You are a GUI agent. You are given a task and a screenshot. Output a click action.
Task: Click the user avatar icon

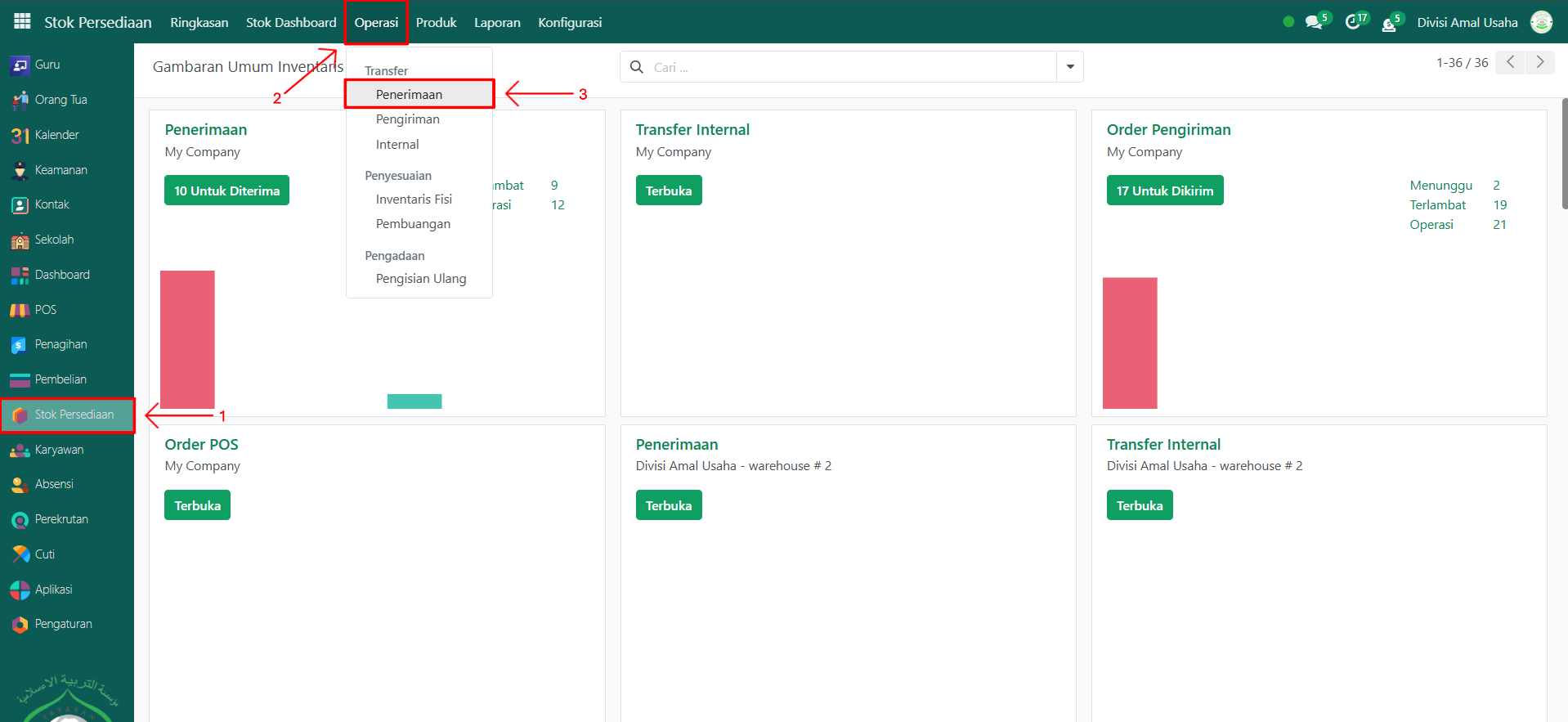1541,22
